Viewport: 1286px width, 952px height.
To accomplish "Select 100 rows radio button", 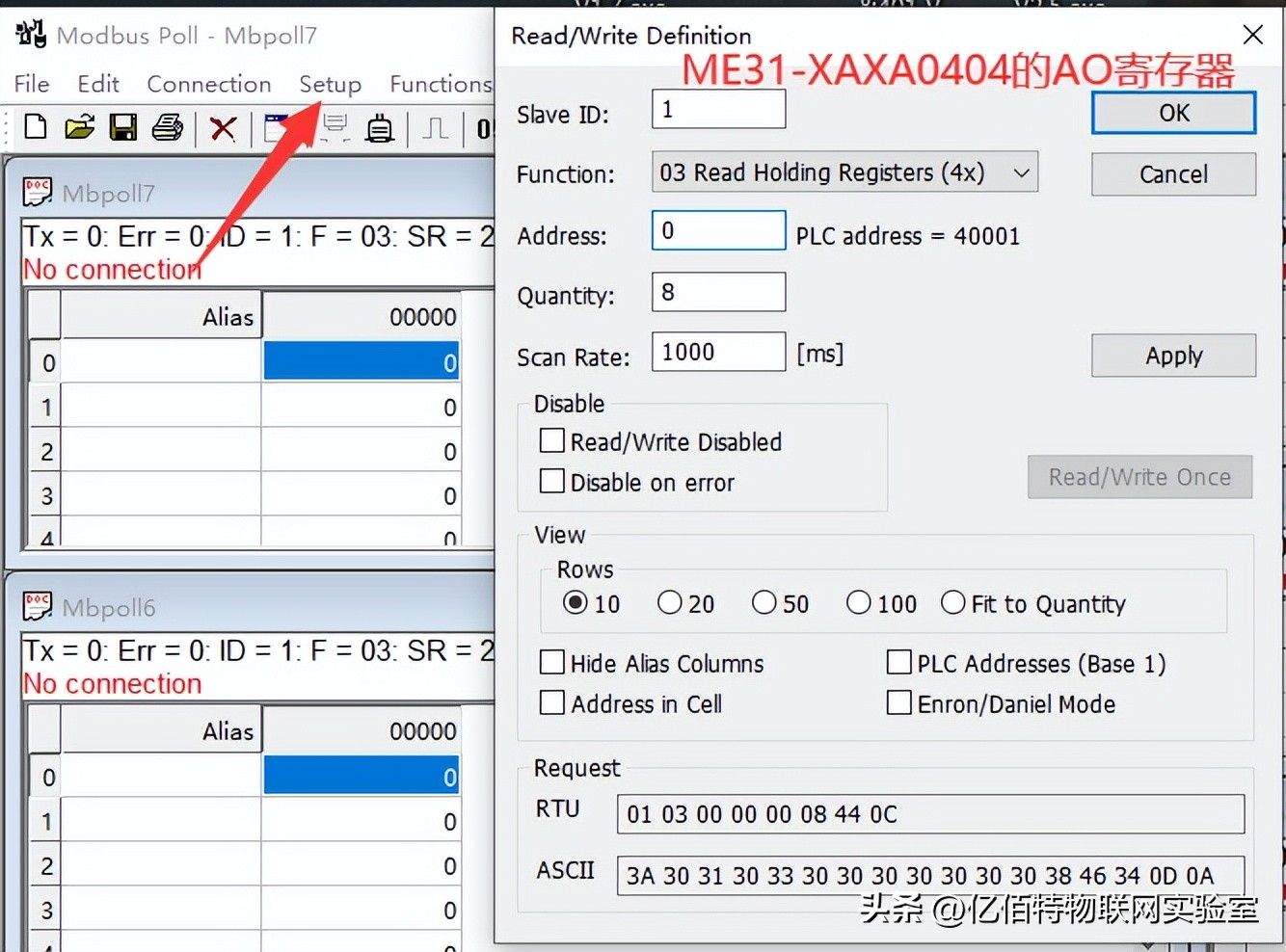I will click(x=859, y=602).
